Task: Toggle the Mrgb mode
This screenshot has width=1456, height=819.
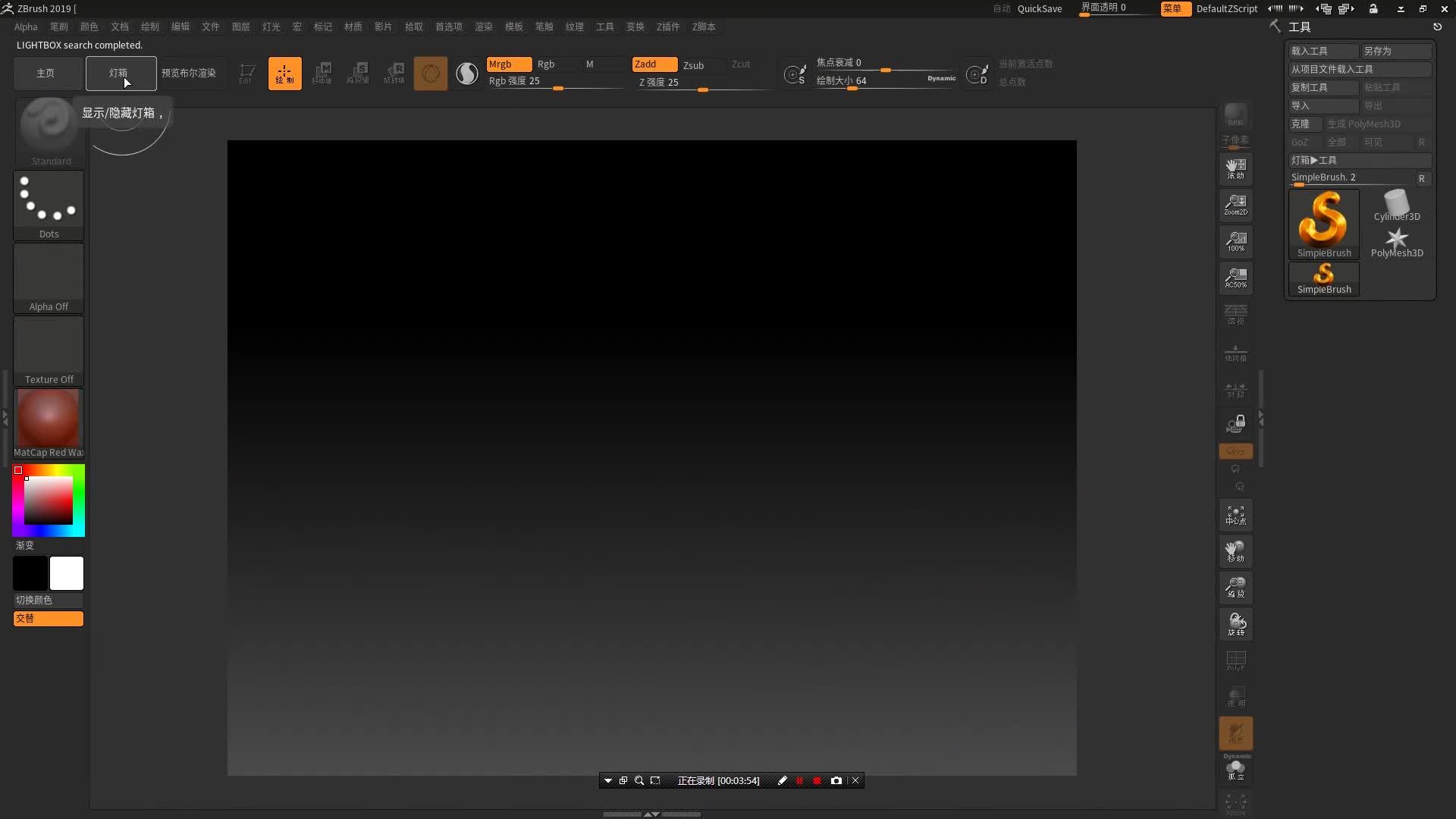Action: point(508,64)
